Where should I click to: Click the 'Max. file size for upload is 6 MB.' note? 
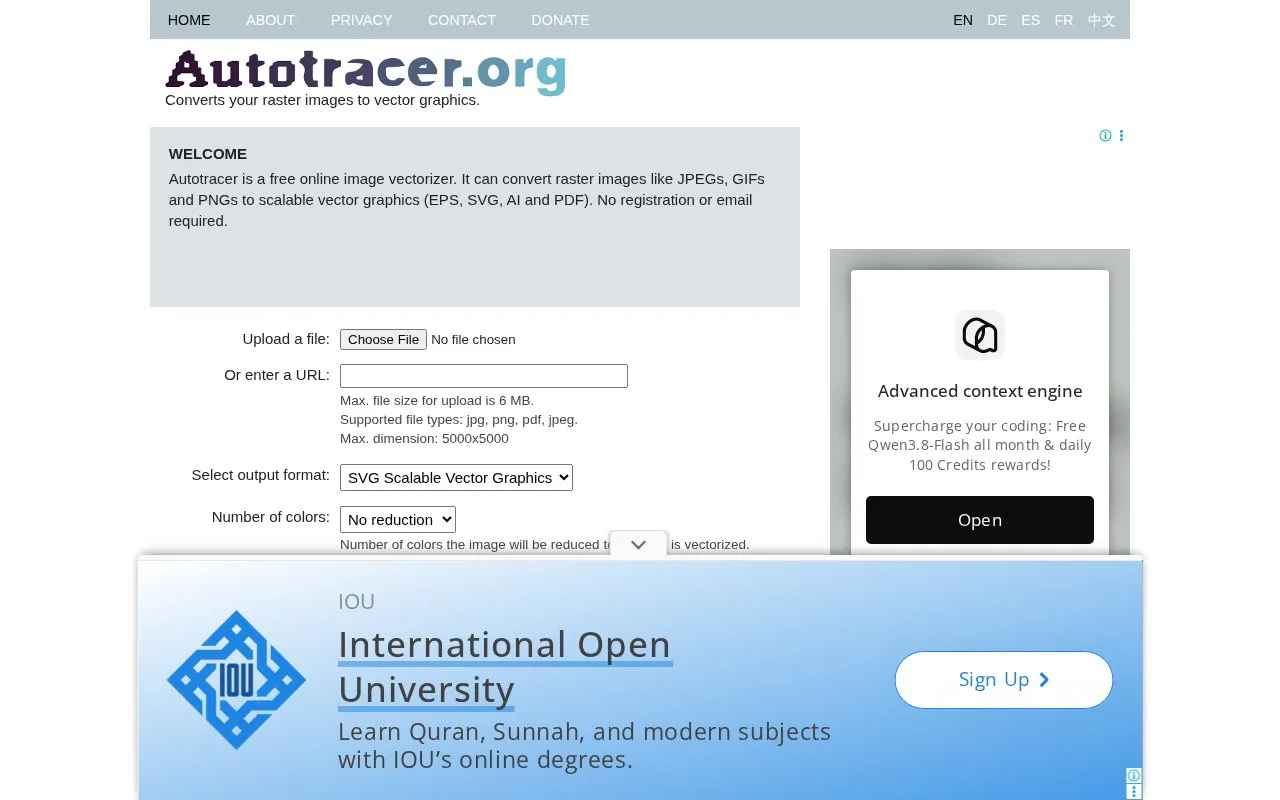[437, 401]
